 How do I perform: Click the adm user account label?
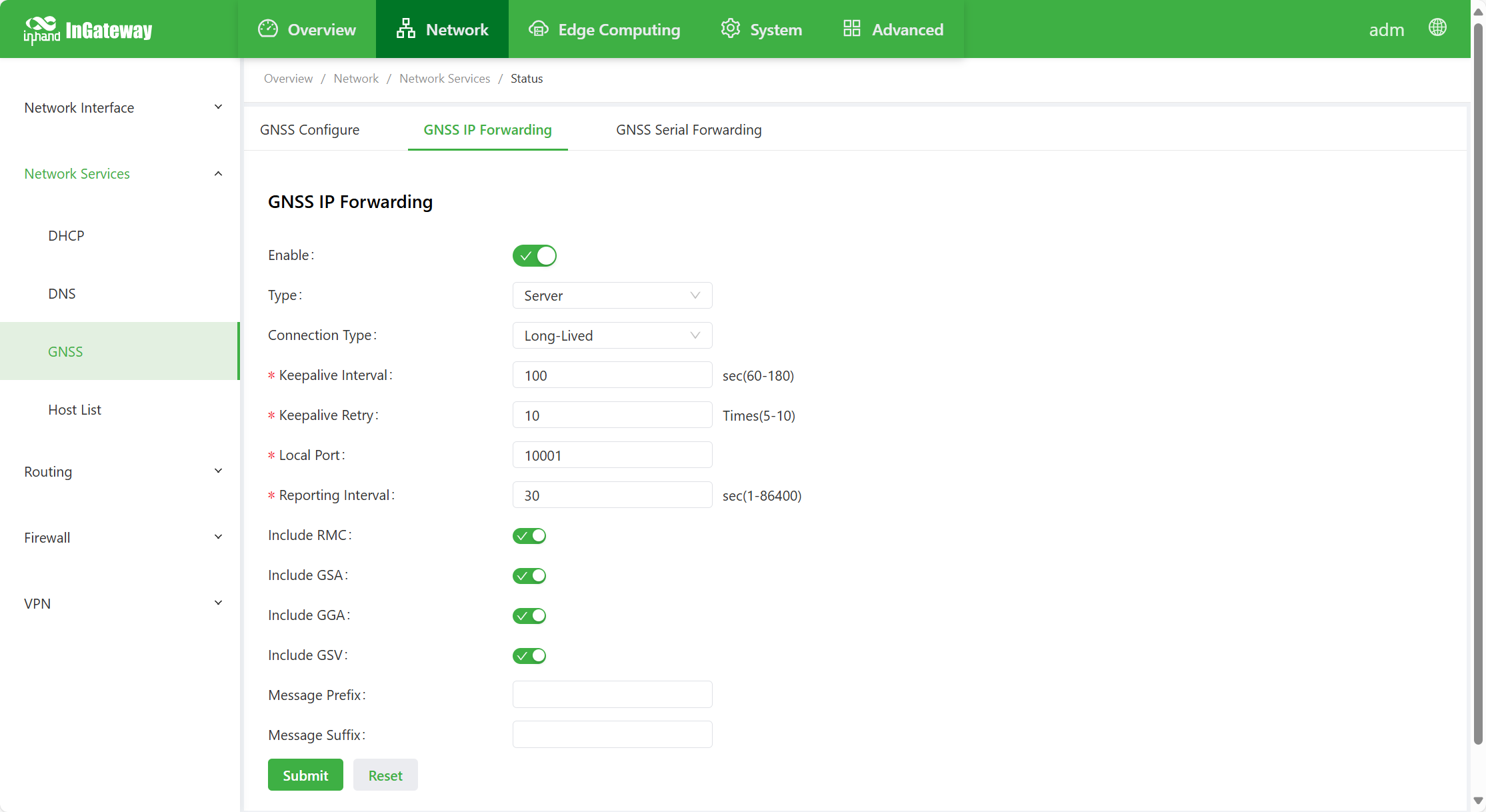tap(1386, 29)
